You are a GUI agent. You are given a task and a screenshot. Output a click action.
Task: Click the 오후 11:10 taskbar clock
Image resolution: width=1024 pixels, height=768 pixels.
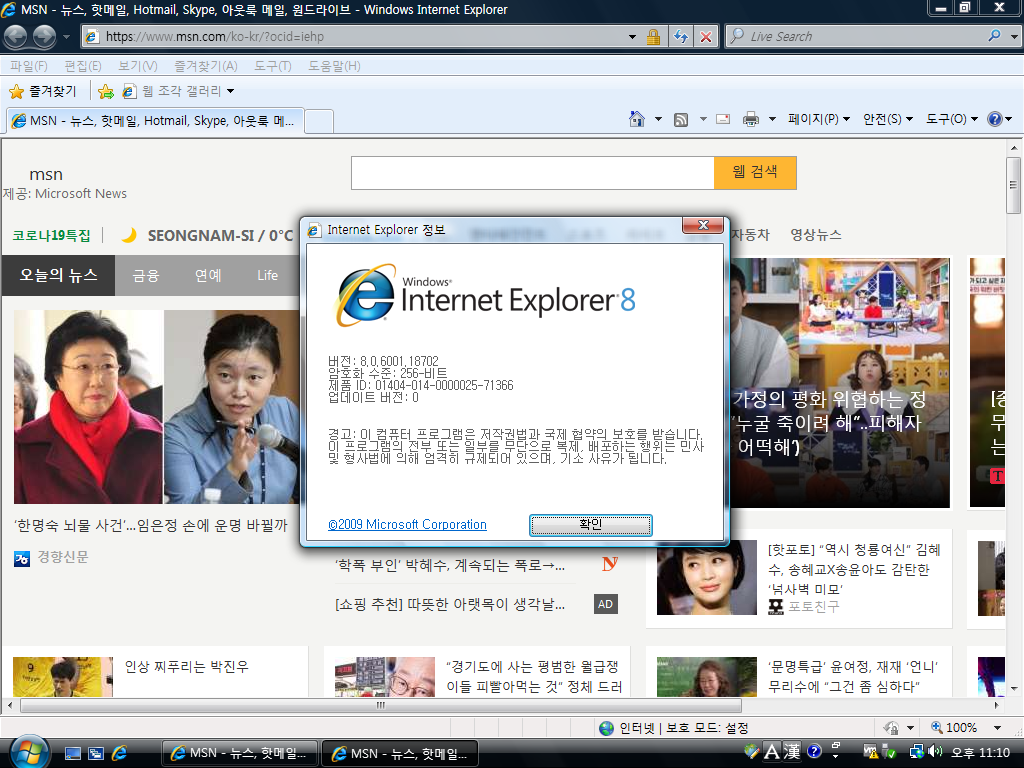981,752
